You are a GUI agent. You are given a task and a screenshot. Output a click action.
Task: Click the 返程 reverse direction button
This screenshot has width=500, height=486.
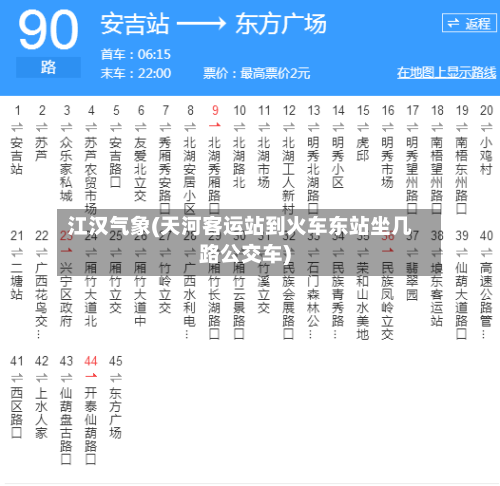tap(469, 23)
